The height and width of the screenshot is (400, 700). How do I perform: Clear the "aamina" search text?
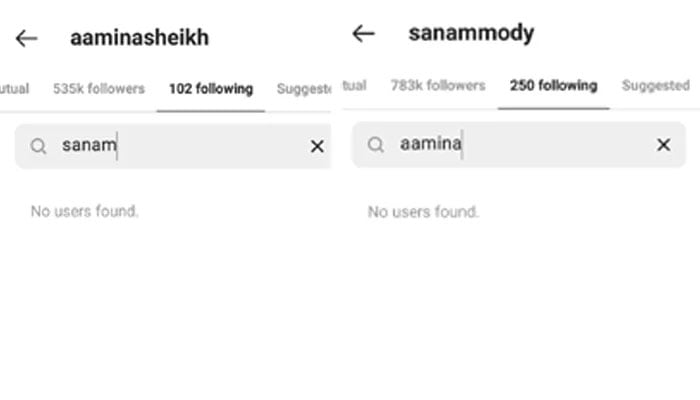pyautogui.click(x=663, y=145)
